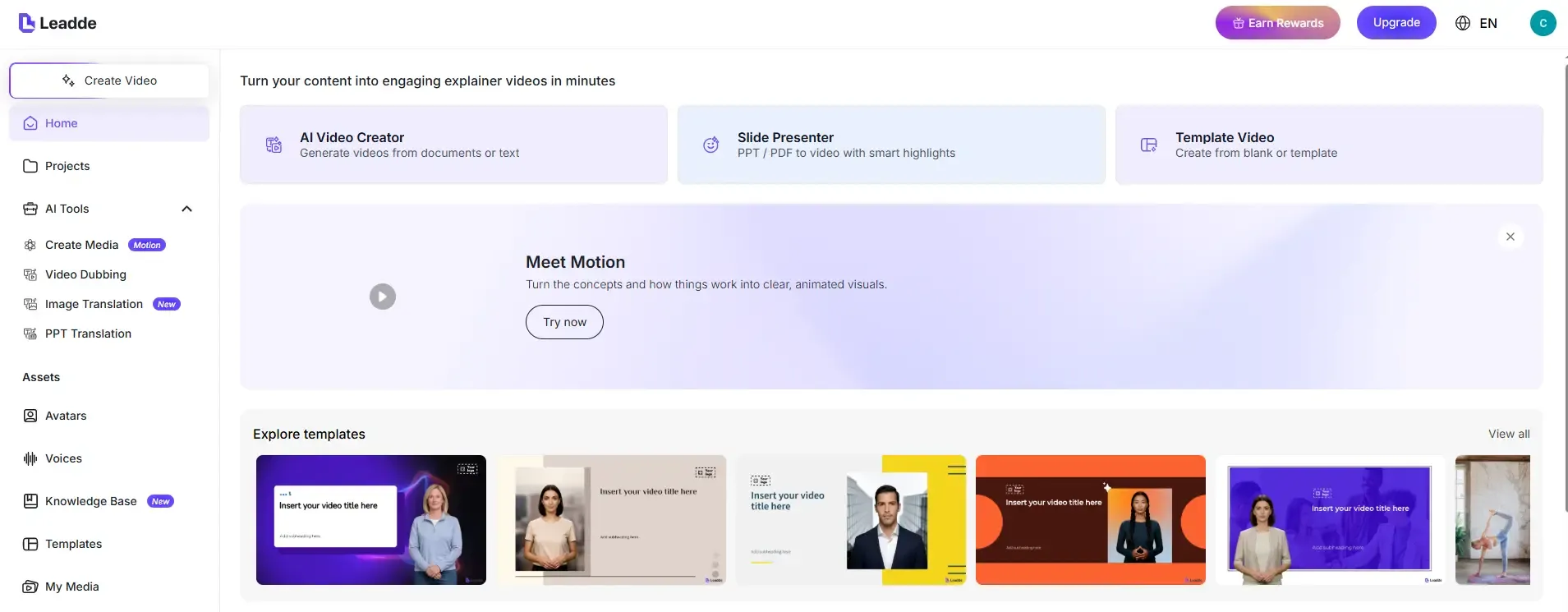The height and width of the screenshot is (612, 1568).
Task: Click the Leadde logo icon
Action: tap(26, 23)
